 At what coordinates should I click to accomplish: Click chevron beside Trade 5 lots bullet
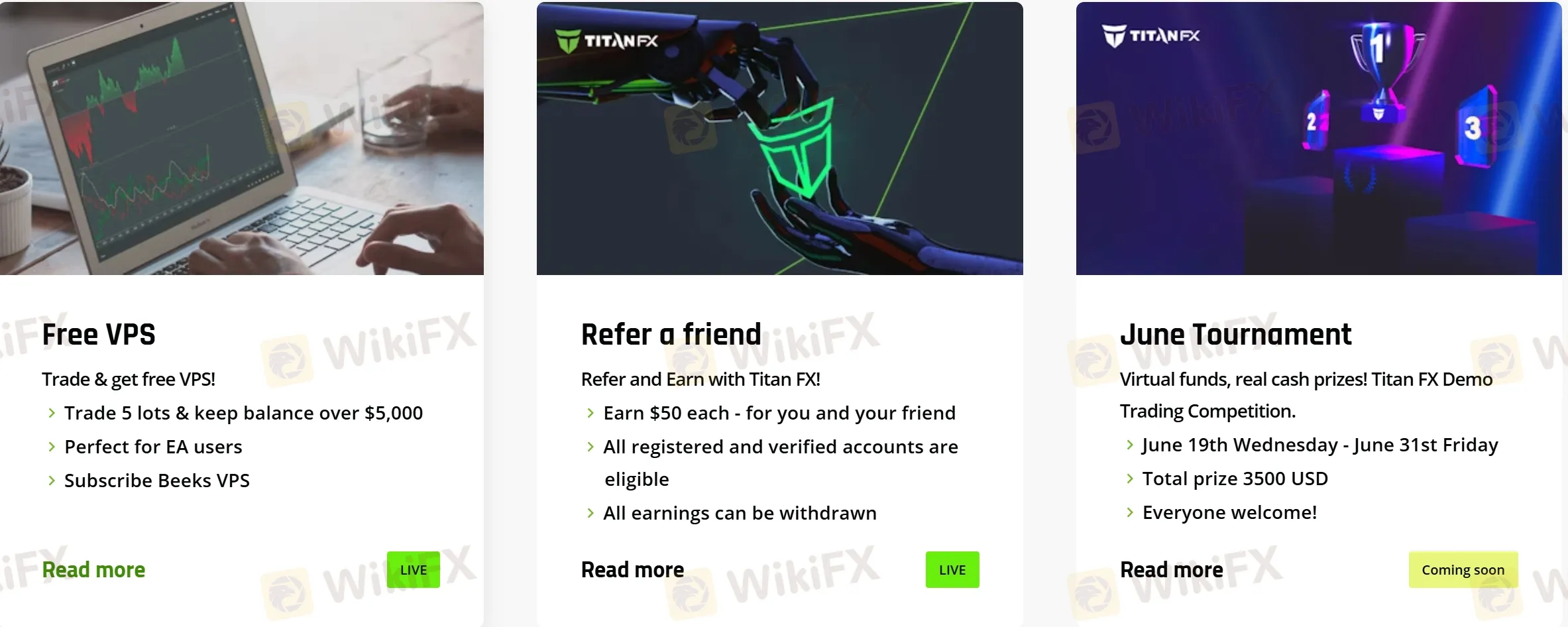(52, 413)
